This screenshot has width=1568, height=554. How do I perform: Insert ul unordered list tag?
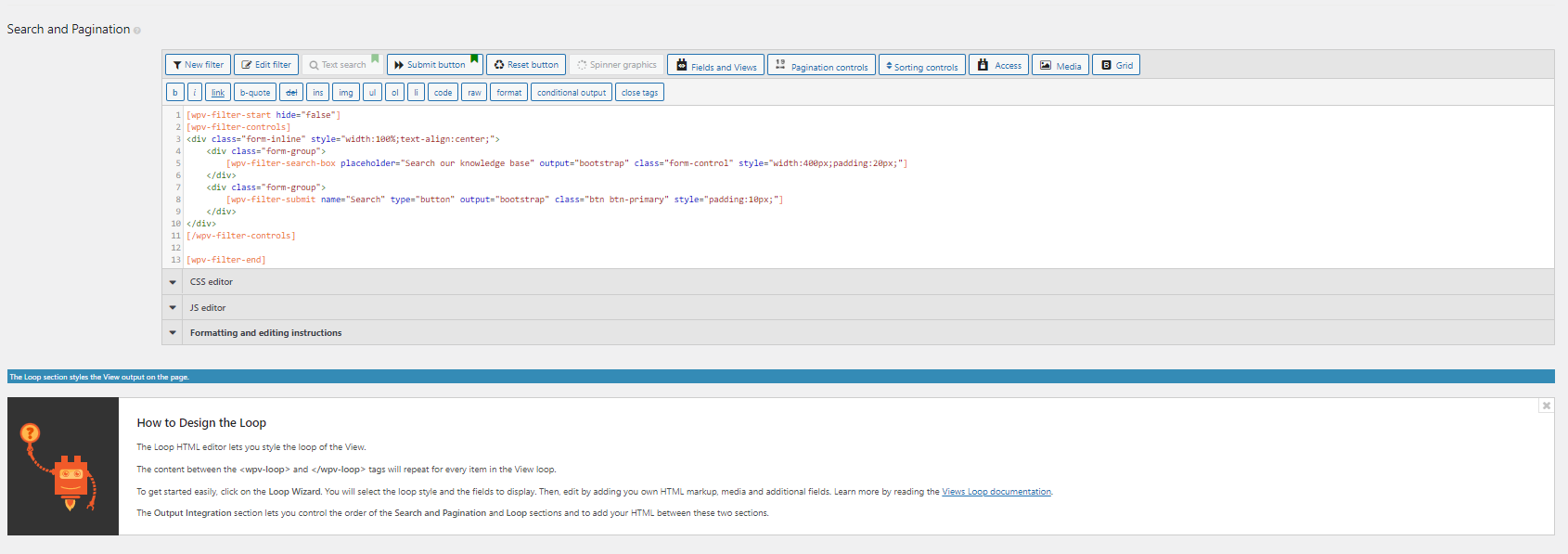tap(373, 93)
